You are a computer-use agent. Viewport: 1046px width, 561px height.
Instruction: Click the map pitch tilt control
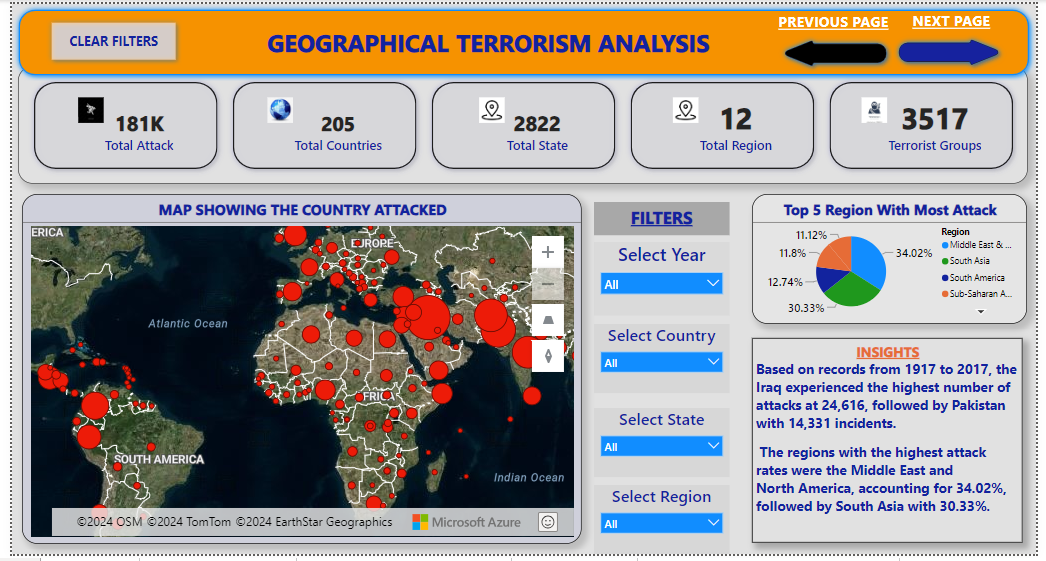coord(547,320)
